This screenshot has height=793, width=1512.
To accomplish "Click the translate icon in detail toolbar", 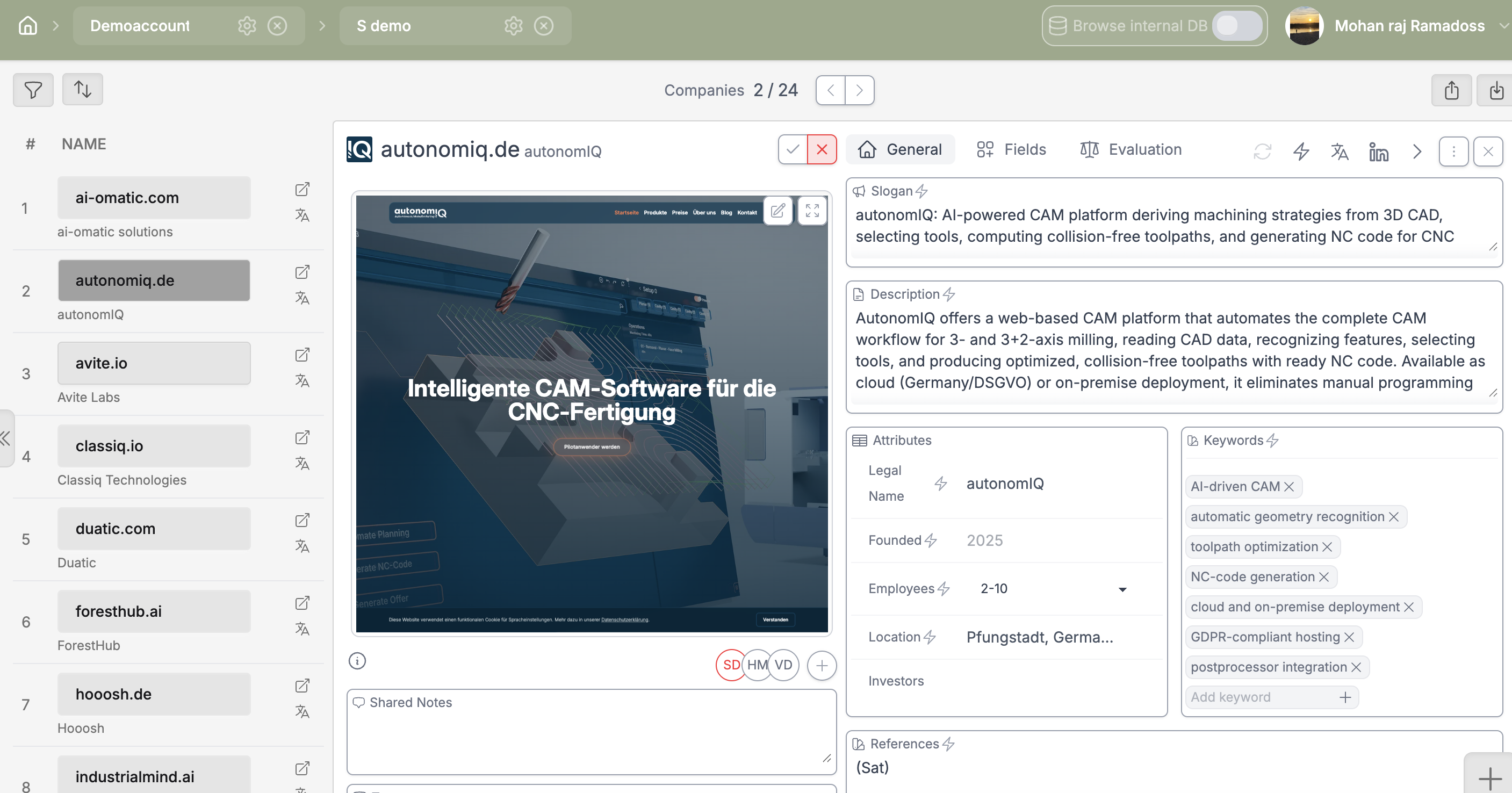I will point(1340,152).
